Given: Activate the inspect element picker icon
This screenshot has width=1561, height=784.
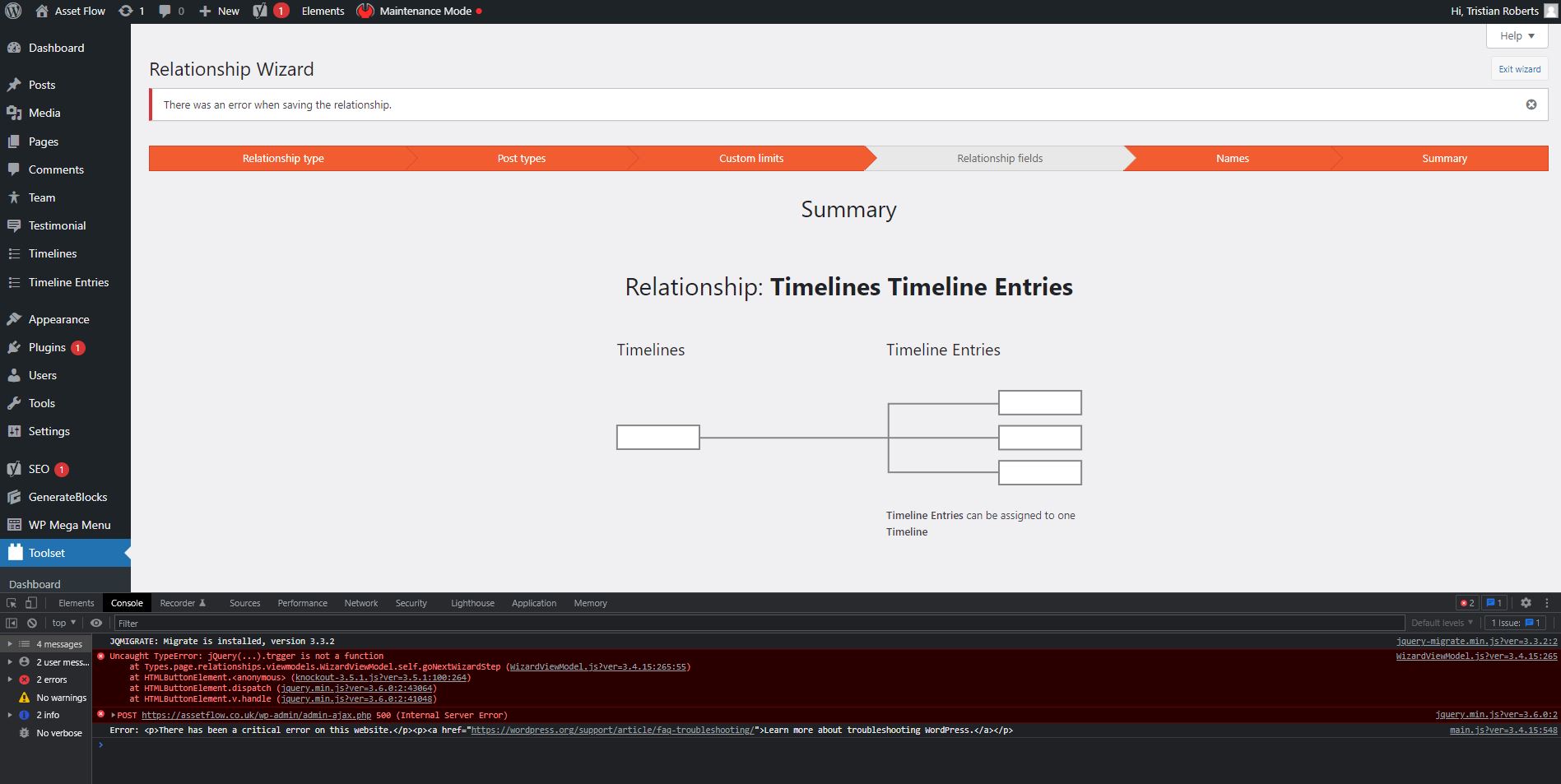Looking at the screenshot, I should 12,603.
